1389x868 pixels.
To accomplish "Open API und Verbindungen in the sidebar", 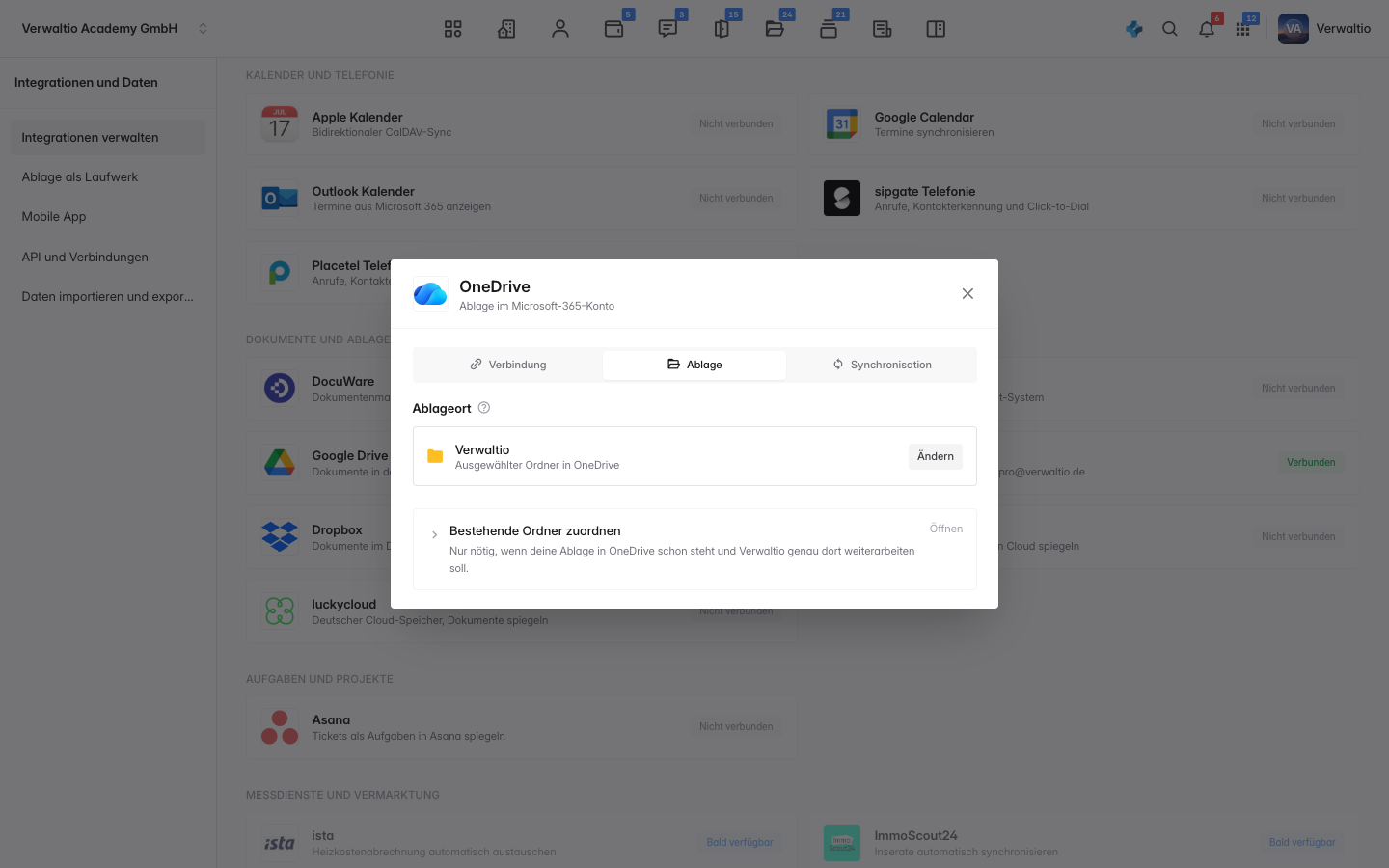I will [108, 258].
